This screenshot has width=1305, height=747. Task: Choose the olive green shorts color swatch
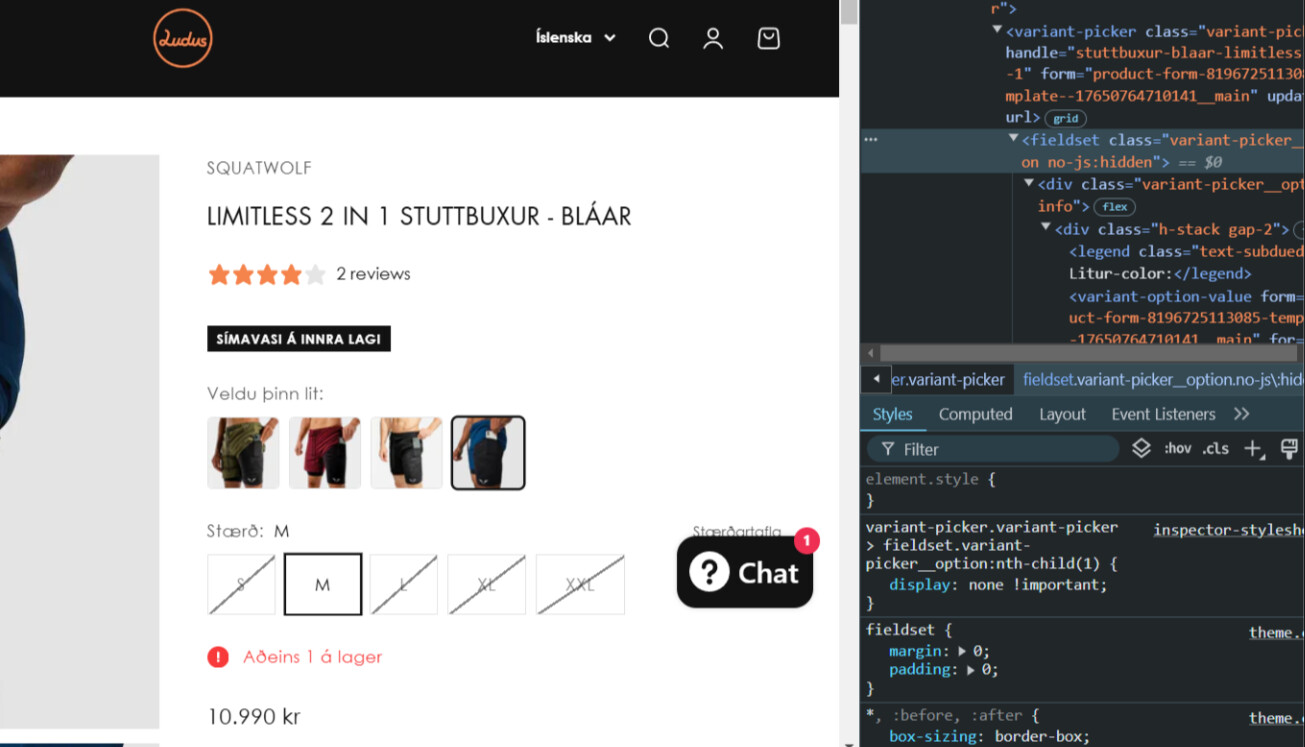(x=243, y=453)
